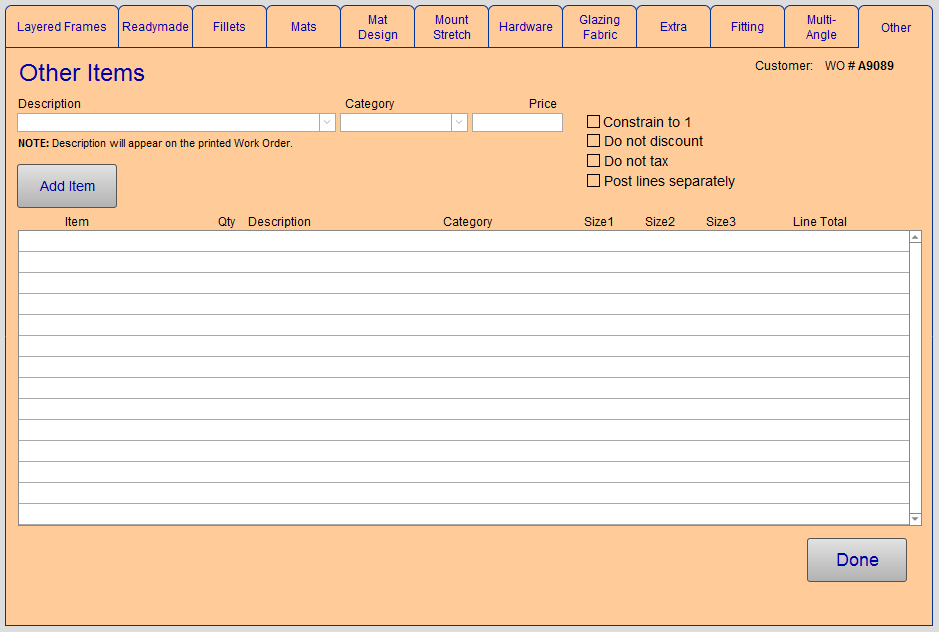Viewport: 939px width, 632px height.
Task: Switch to the Readymade tab
Action: click(155, 27)
